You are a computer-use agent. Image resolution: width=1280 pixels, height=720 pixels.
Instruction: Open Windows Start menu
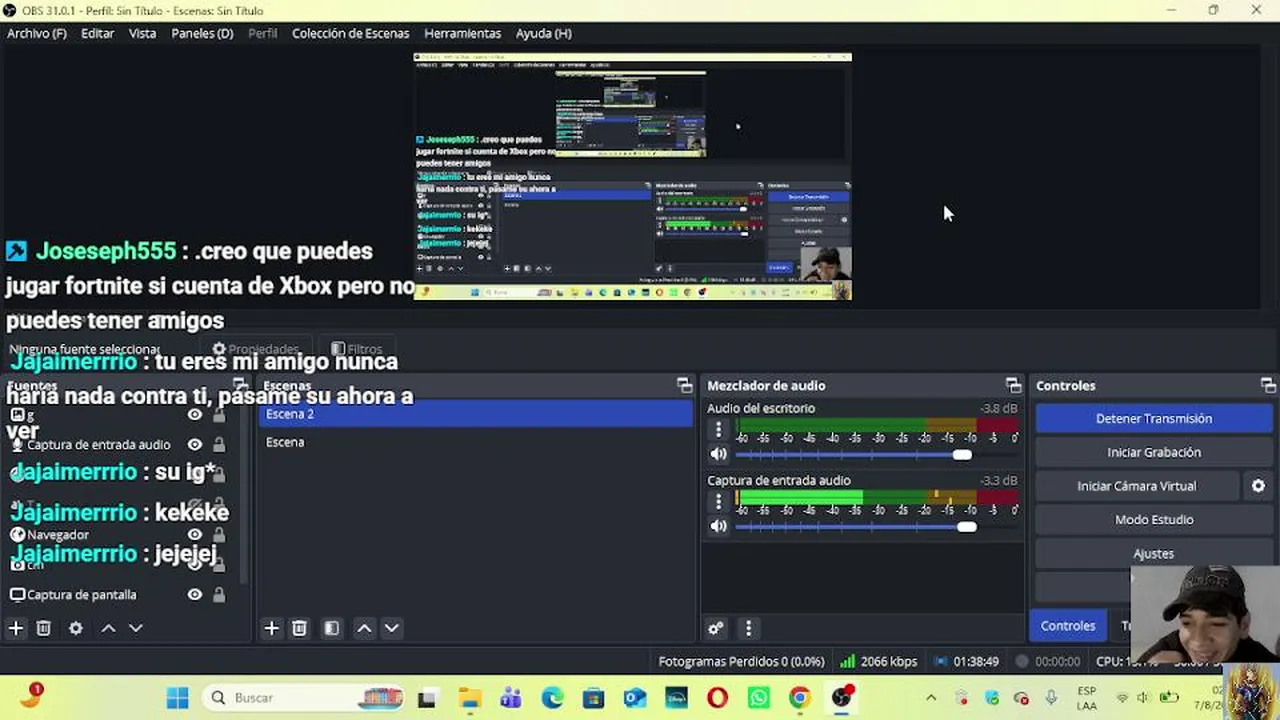[178, 698]
